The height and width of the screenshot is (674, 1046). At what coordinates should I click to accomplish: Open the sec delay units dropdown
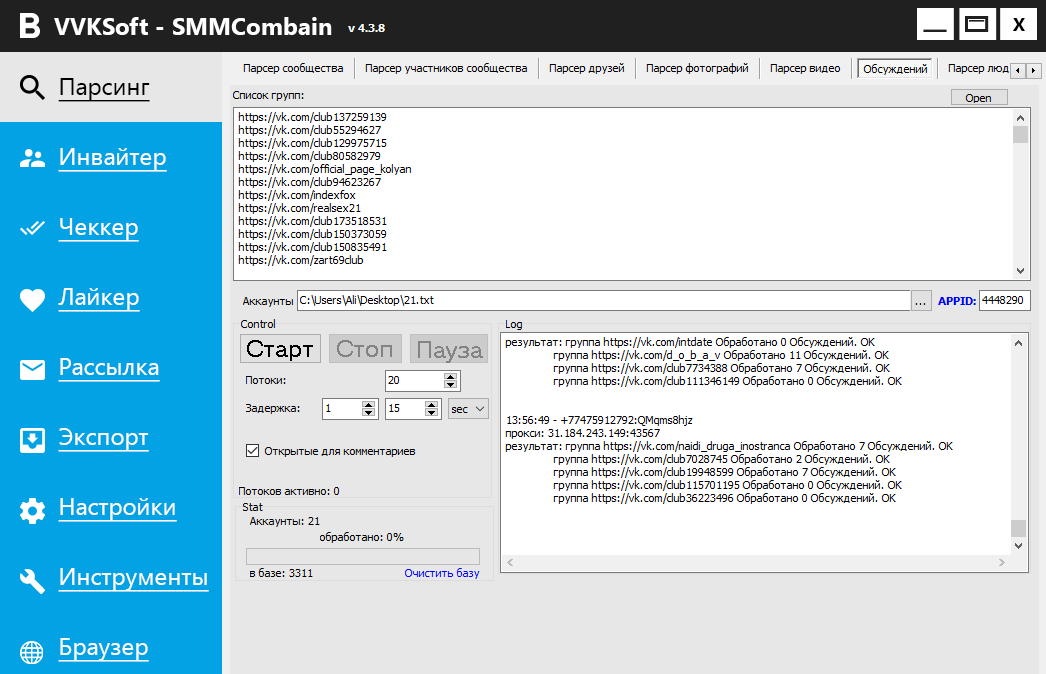468,409
